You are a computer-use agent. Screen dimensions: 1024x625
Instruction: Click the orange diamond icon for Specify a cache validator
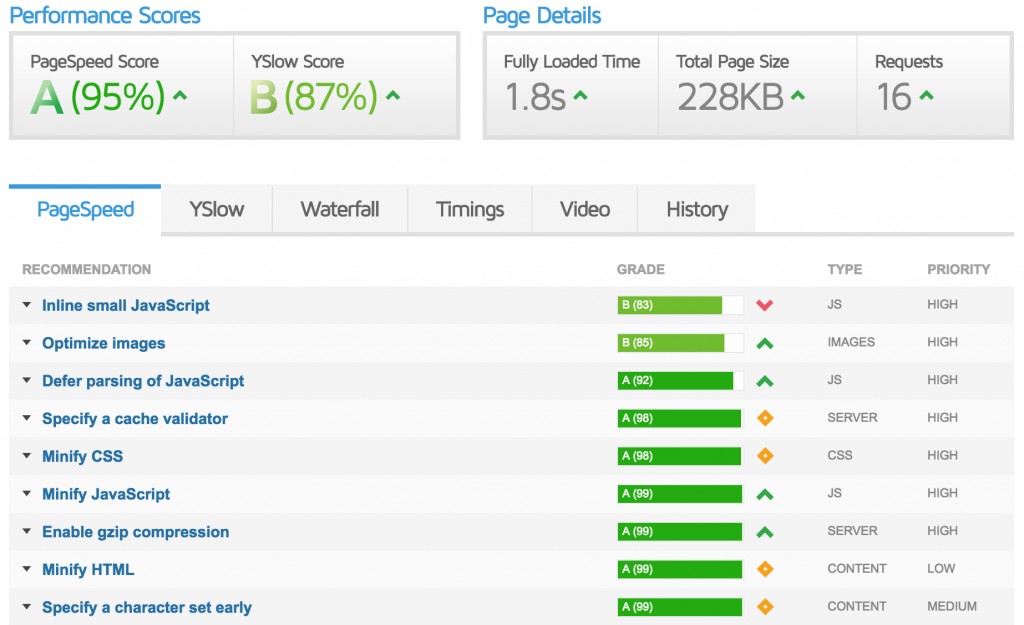[x=765, y=418]
